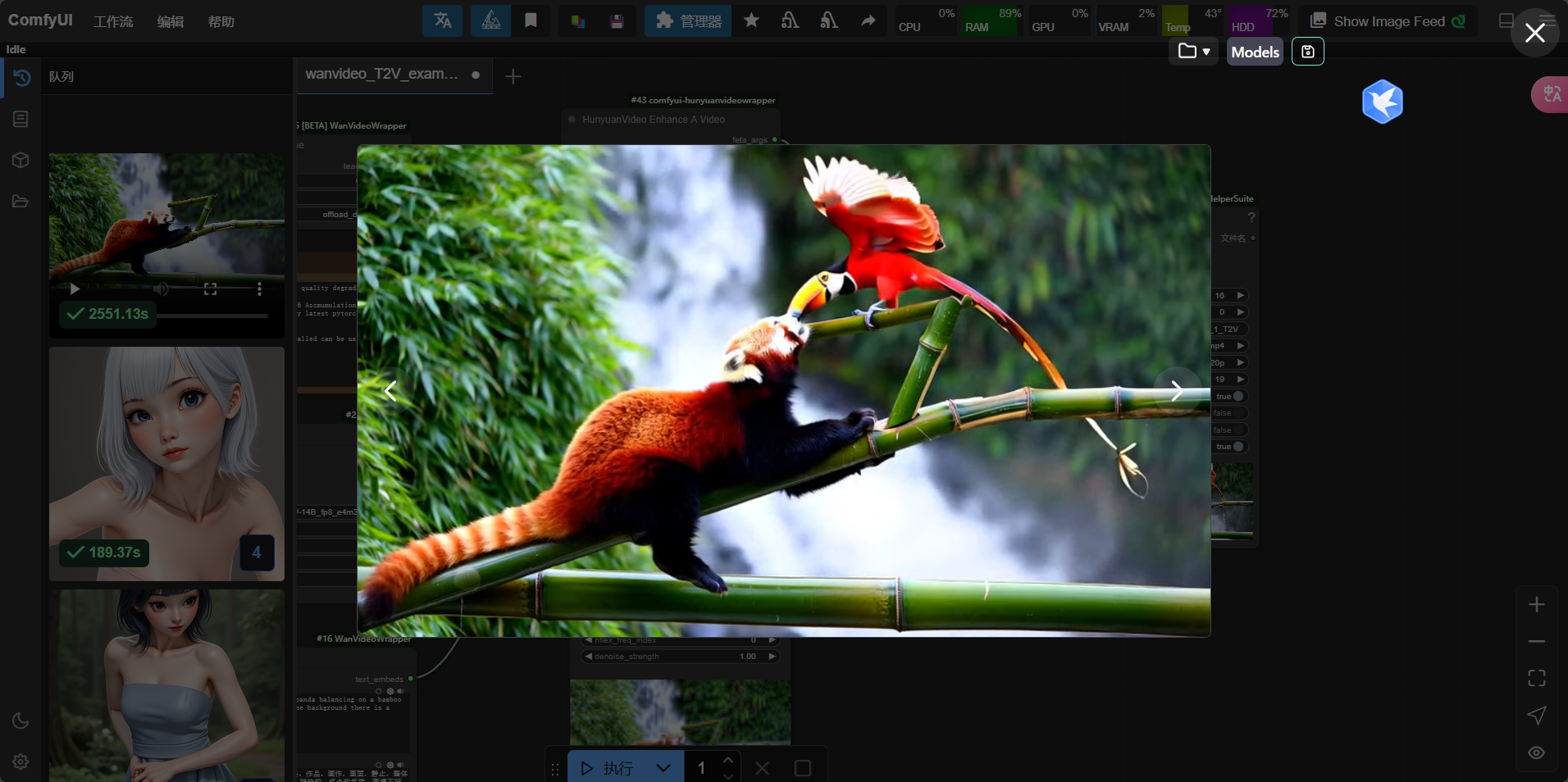Click the square clear-queue icon
The height and width of the screenshot is (782, 1568).
coord(803,768)
